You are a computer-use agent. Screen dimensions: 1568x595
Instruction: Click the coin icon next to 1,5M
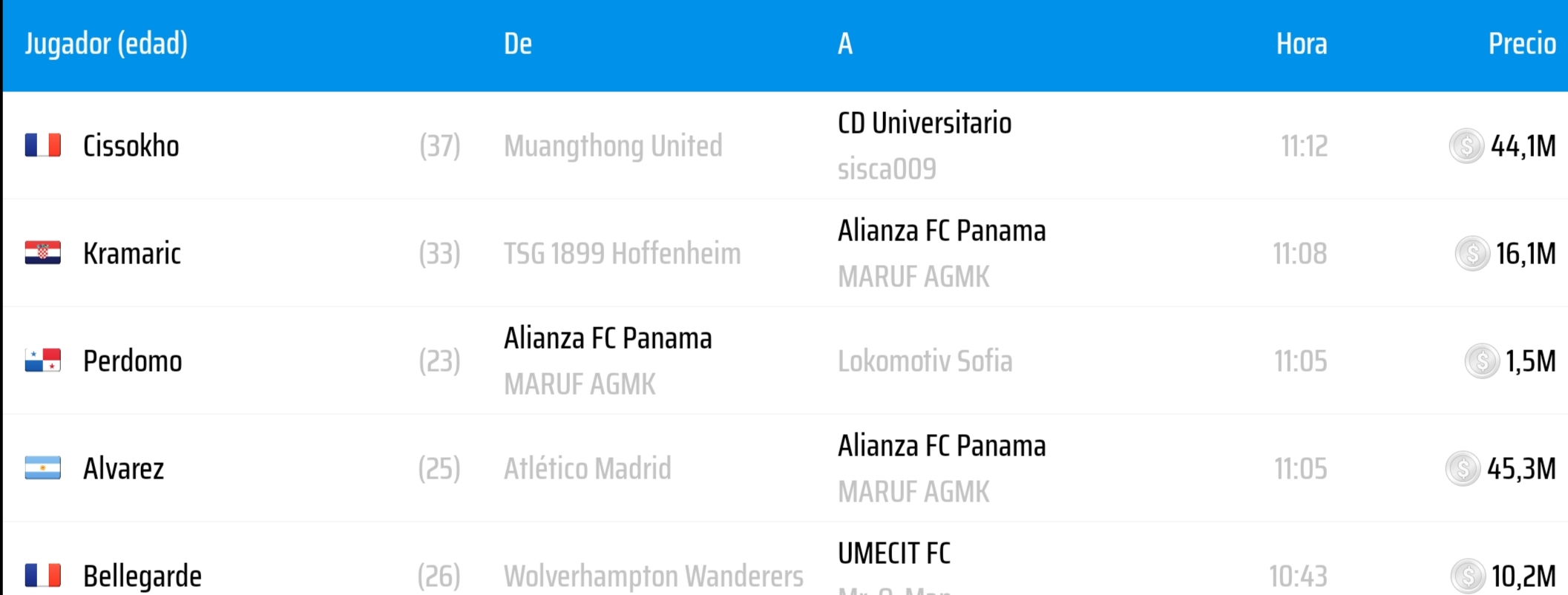point(1481,361)
